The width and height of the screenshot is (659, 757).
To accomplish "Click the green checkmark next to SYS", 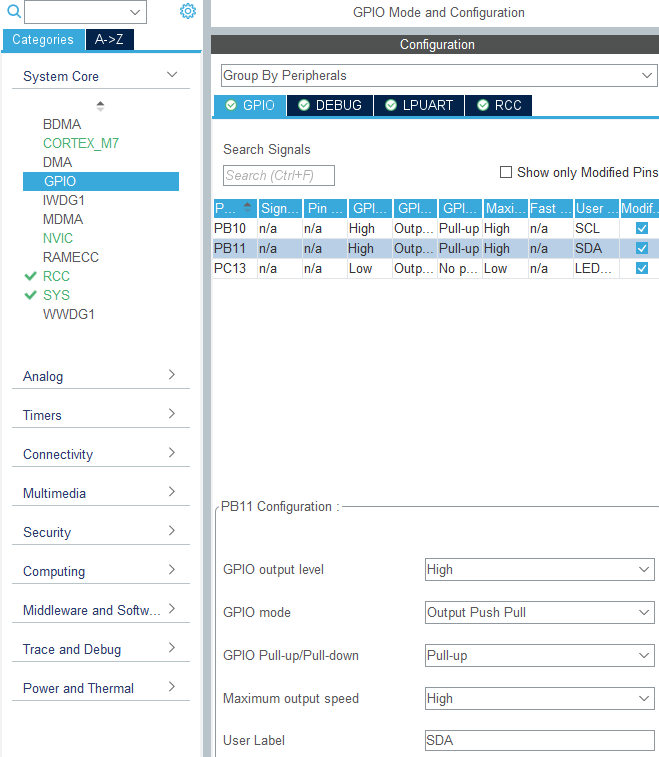I will [30, 295].
